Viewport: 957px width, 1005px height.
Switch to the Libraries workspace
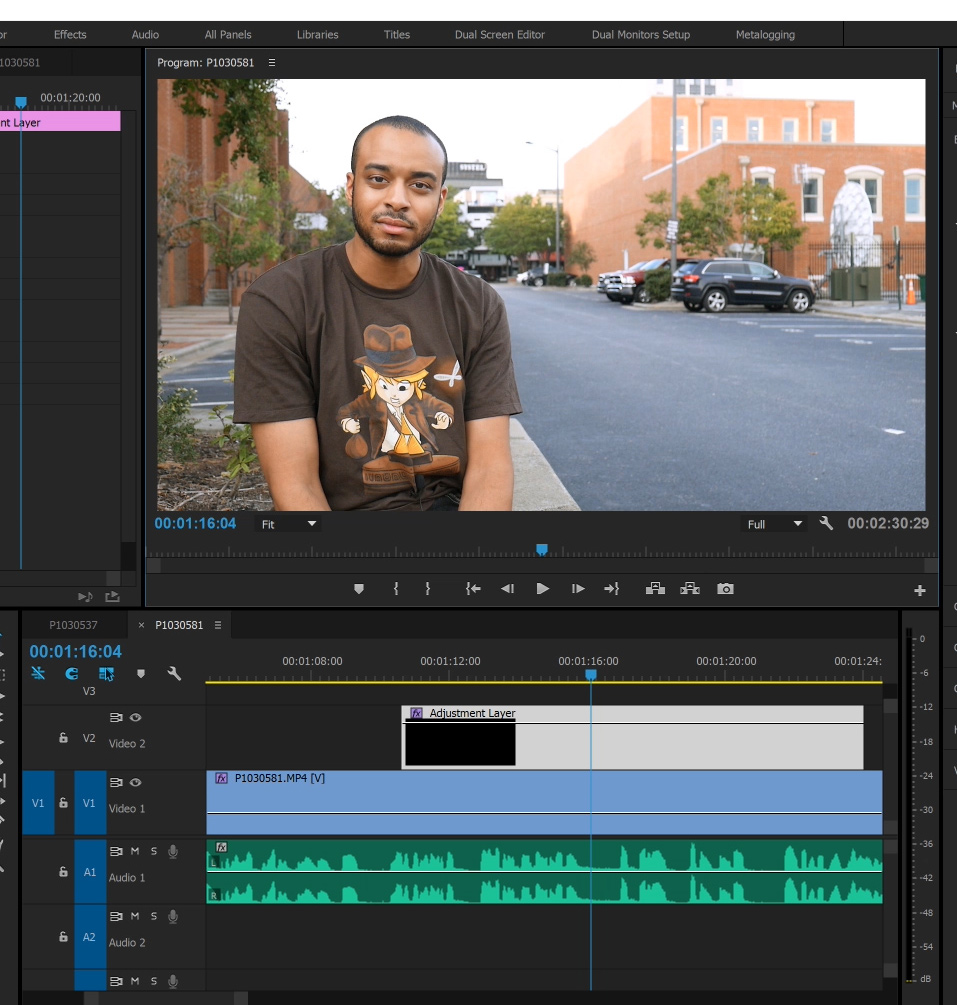[317, 35]
